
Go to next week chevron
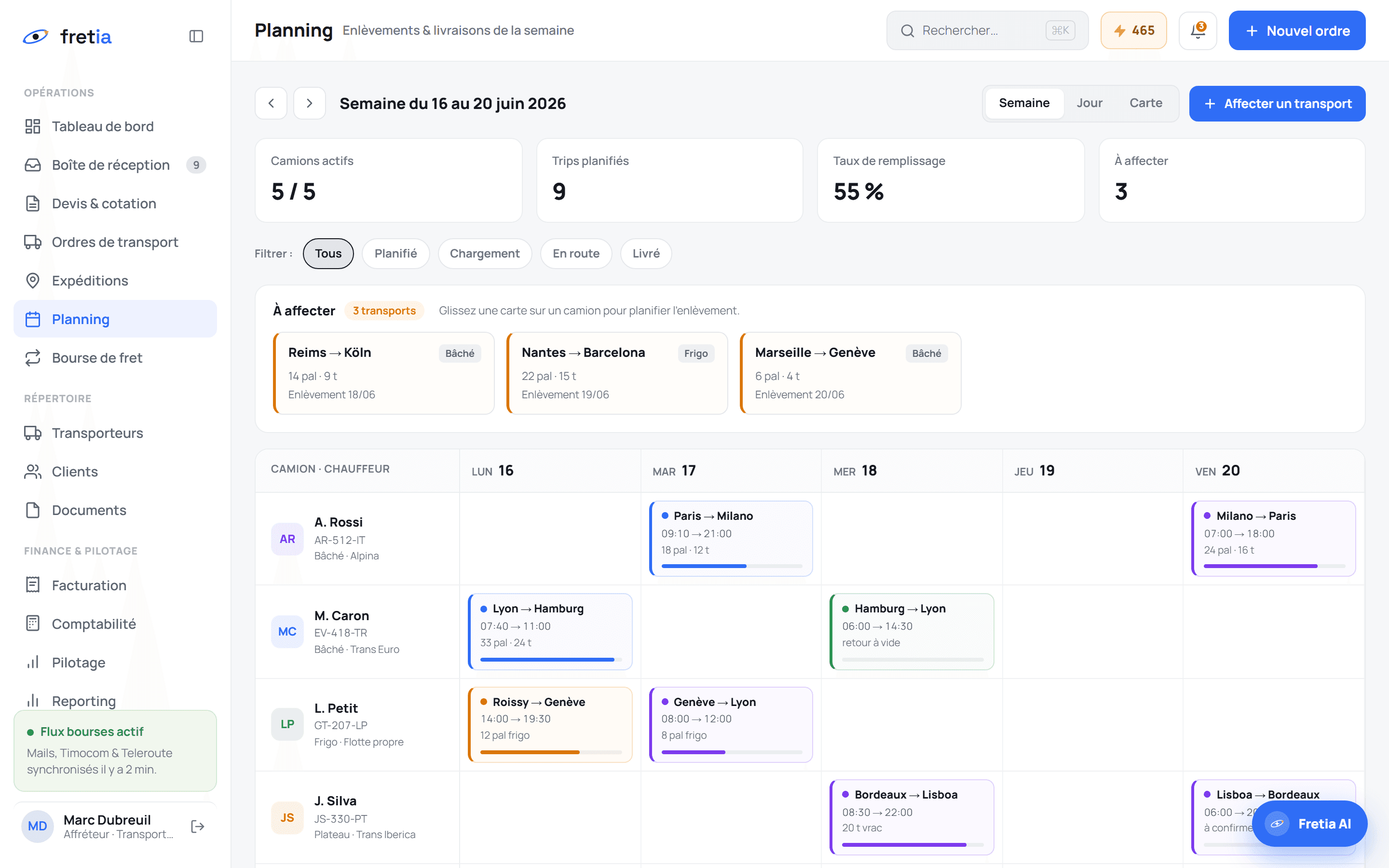309,103
